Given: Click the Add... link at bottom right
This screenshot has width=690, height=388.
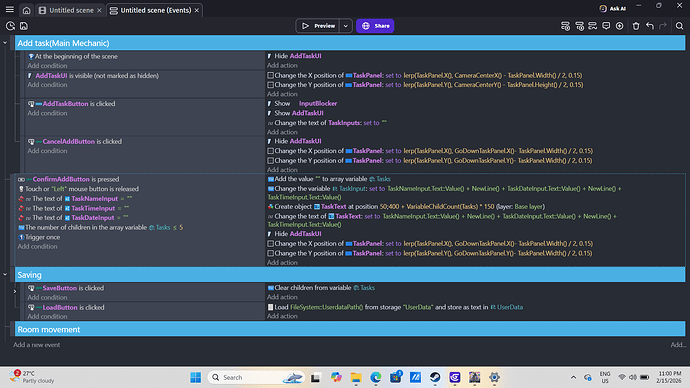Looking at the screenshot, I should 678,345.
